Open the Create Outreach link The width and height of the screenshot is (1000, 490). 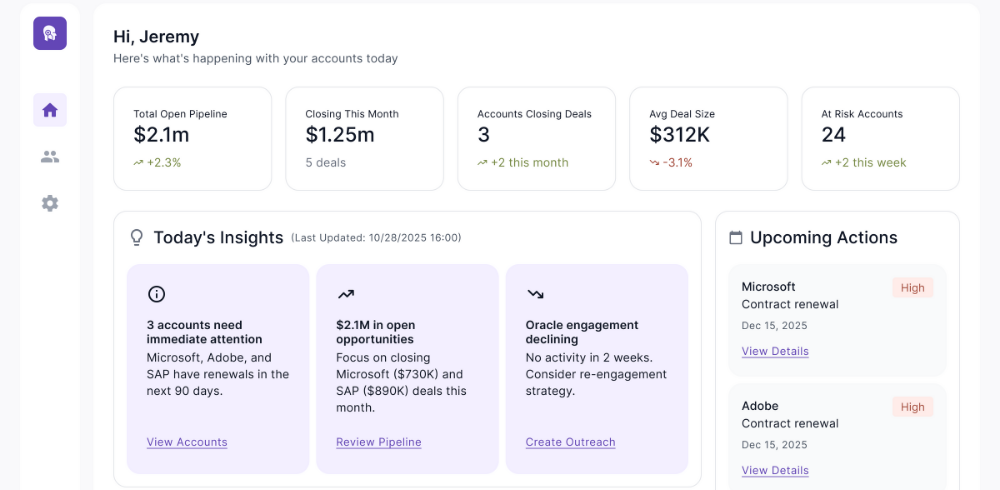570,442
